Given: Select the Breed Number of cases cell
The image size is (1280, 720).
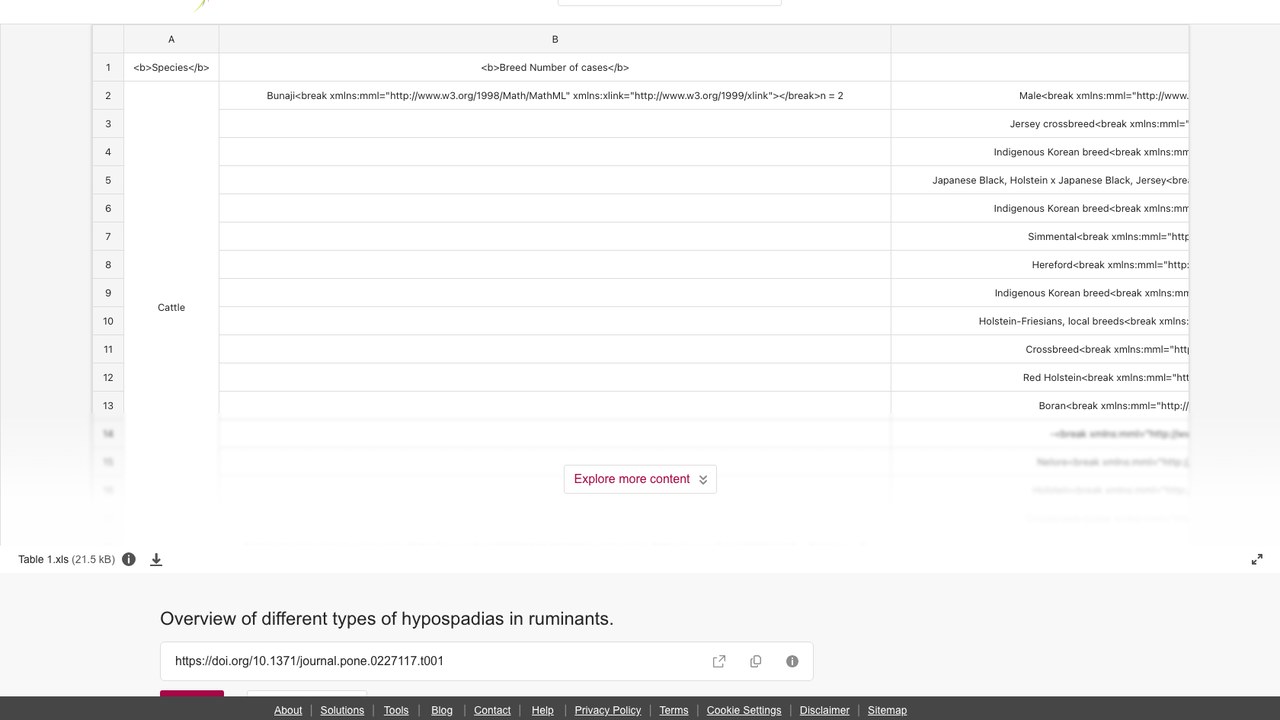Looking at the screenshot, I should click(555, 67).
